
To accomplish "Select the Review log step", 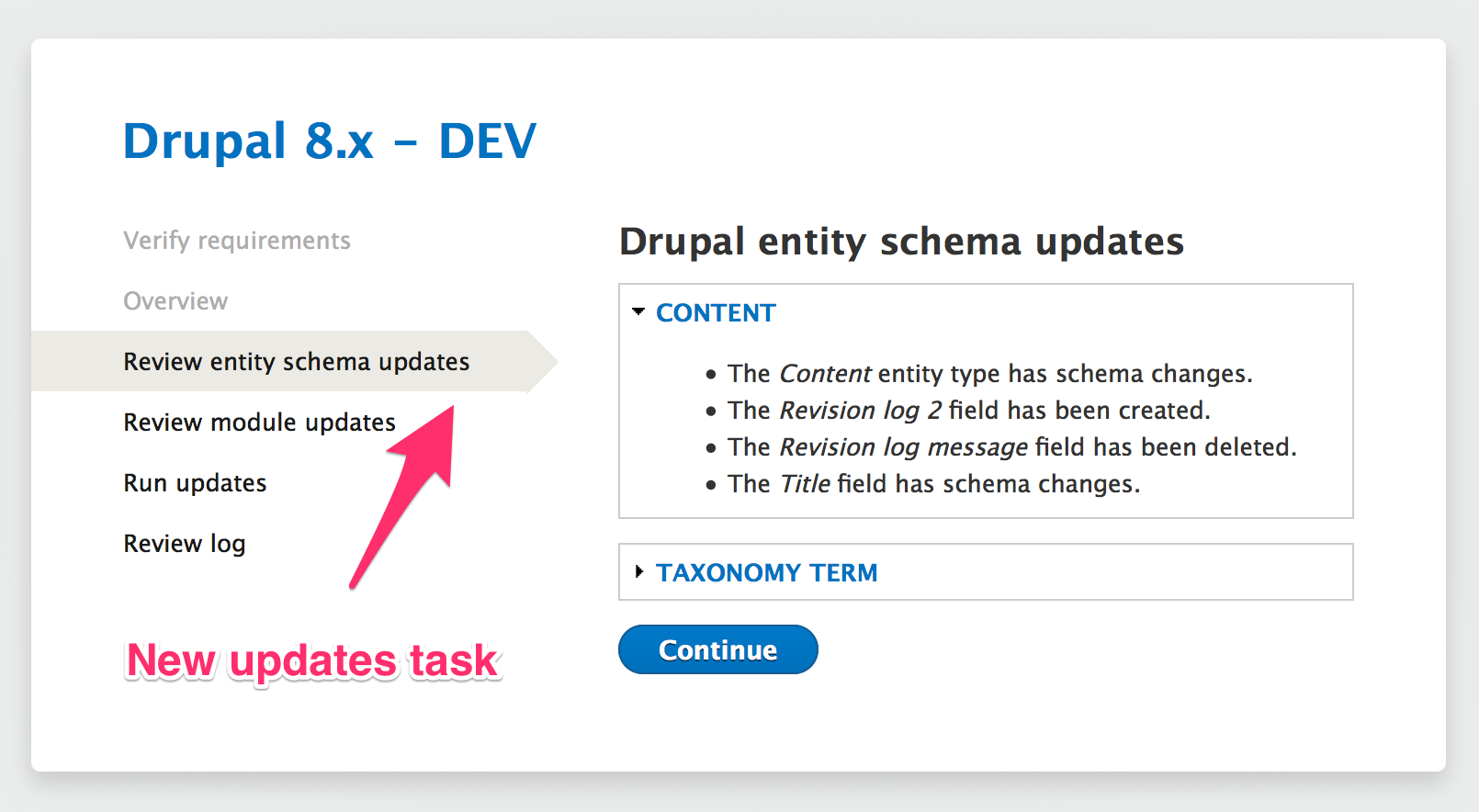I will [x=185, y=544].
